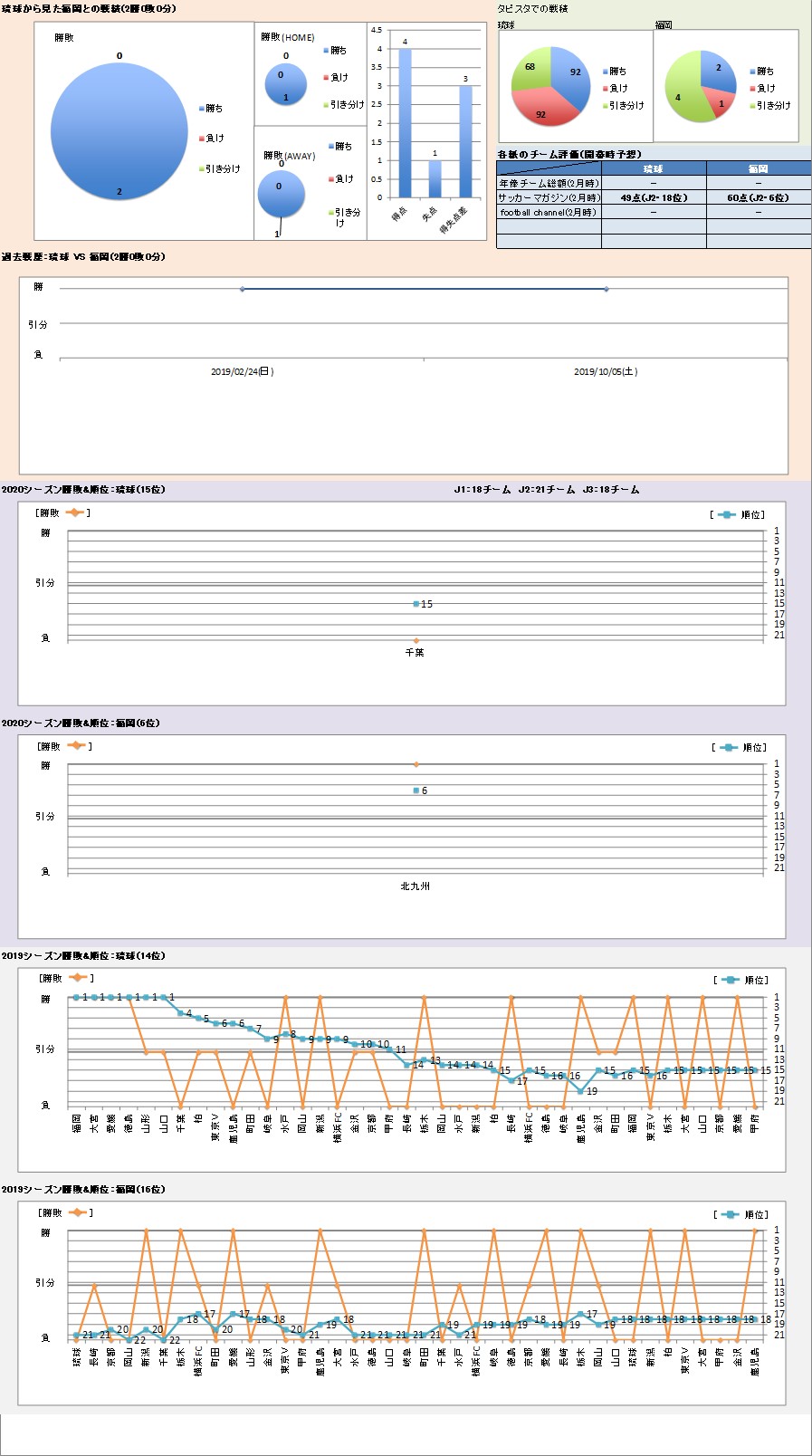
Task: Click the rank 19 data label in 2019 琉球 chart
Action: click(x=592, y=1092)
